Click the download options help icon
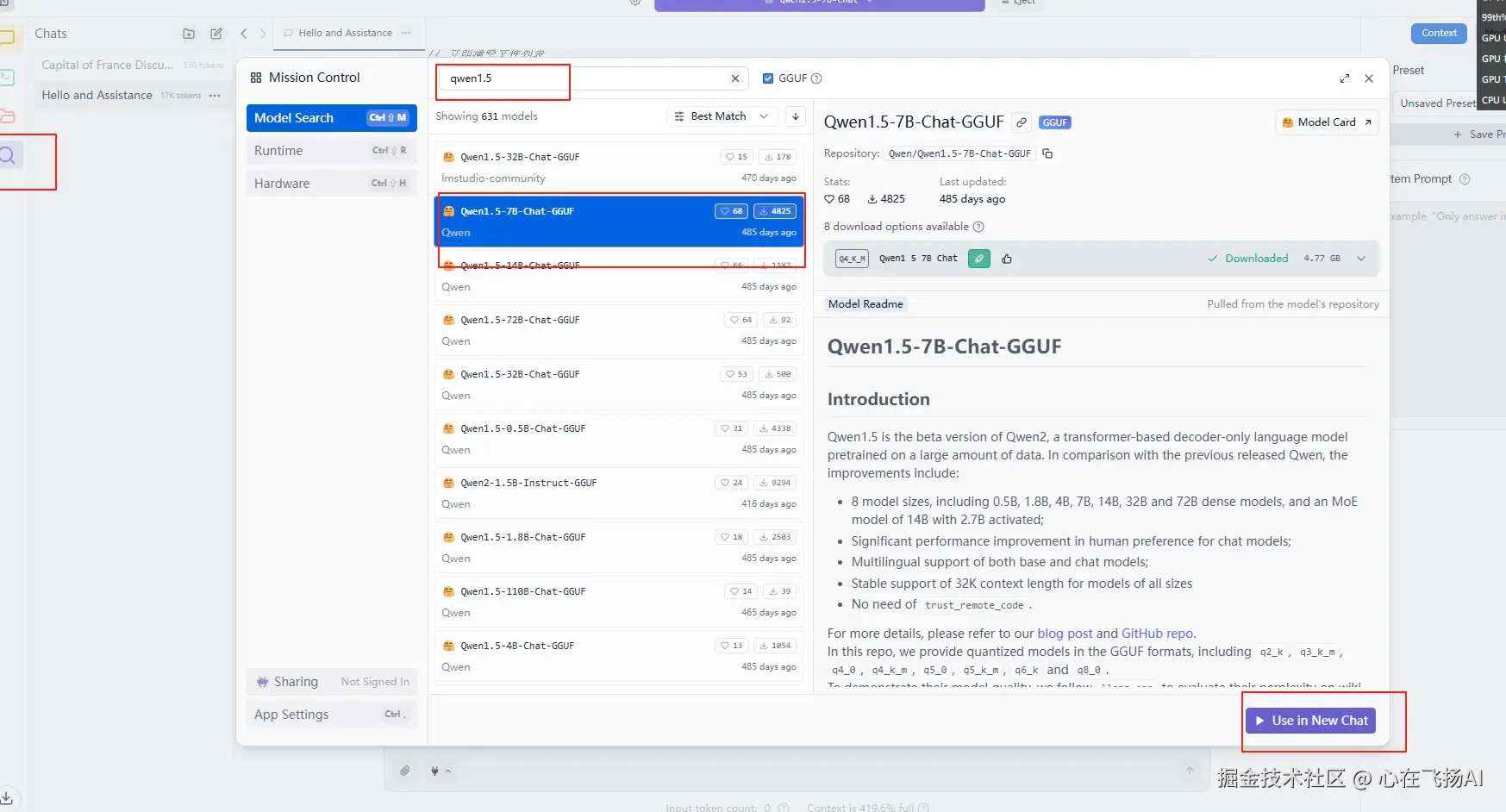The height and width of the screenshot is (812, 1506). [x=978, y=227]
